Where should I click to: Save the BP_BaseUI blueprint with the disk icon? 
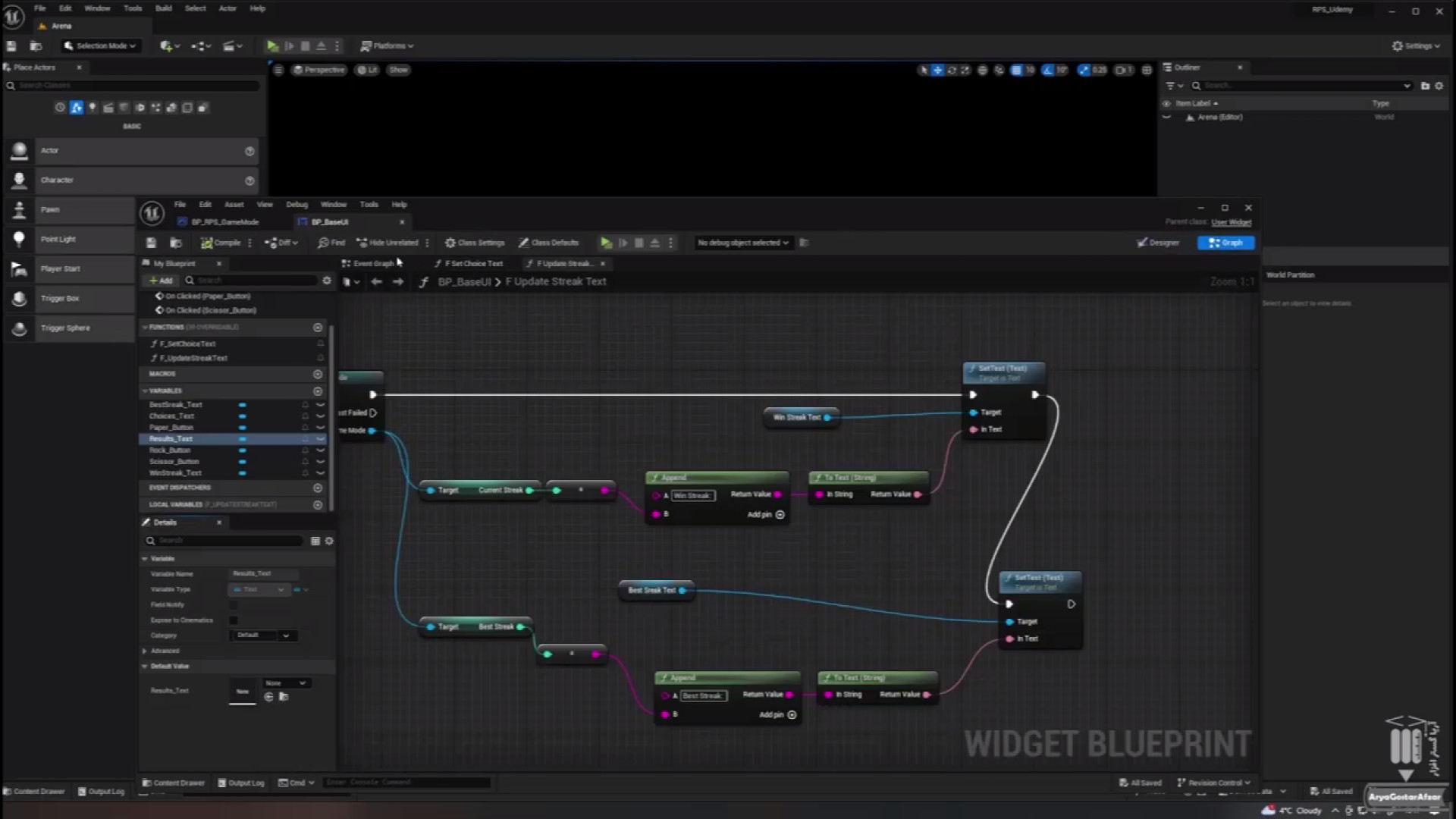(x=151, y=243)
